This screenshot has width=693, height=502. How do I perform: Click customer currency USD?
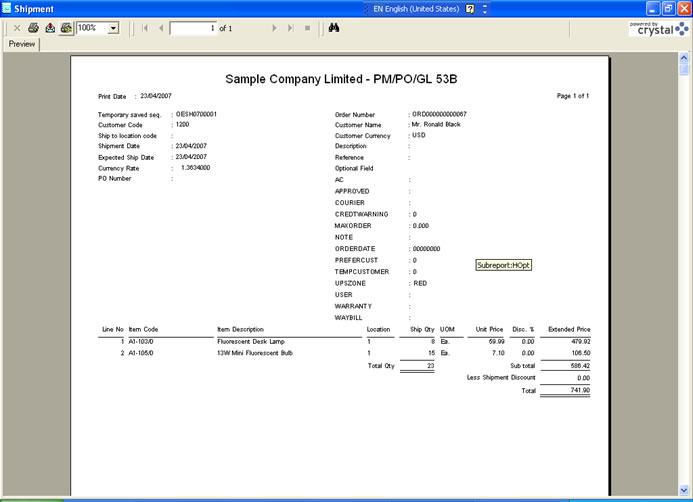419,135
